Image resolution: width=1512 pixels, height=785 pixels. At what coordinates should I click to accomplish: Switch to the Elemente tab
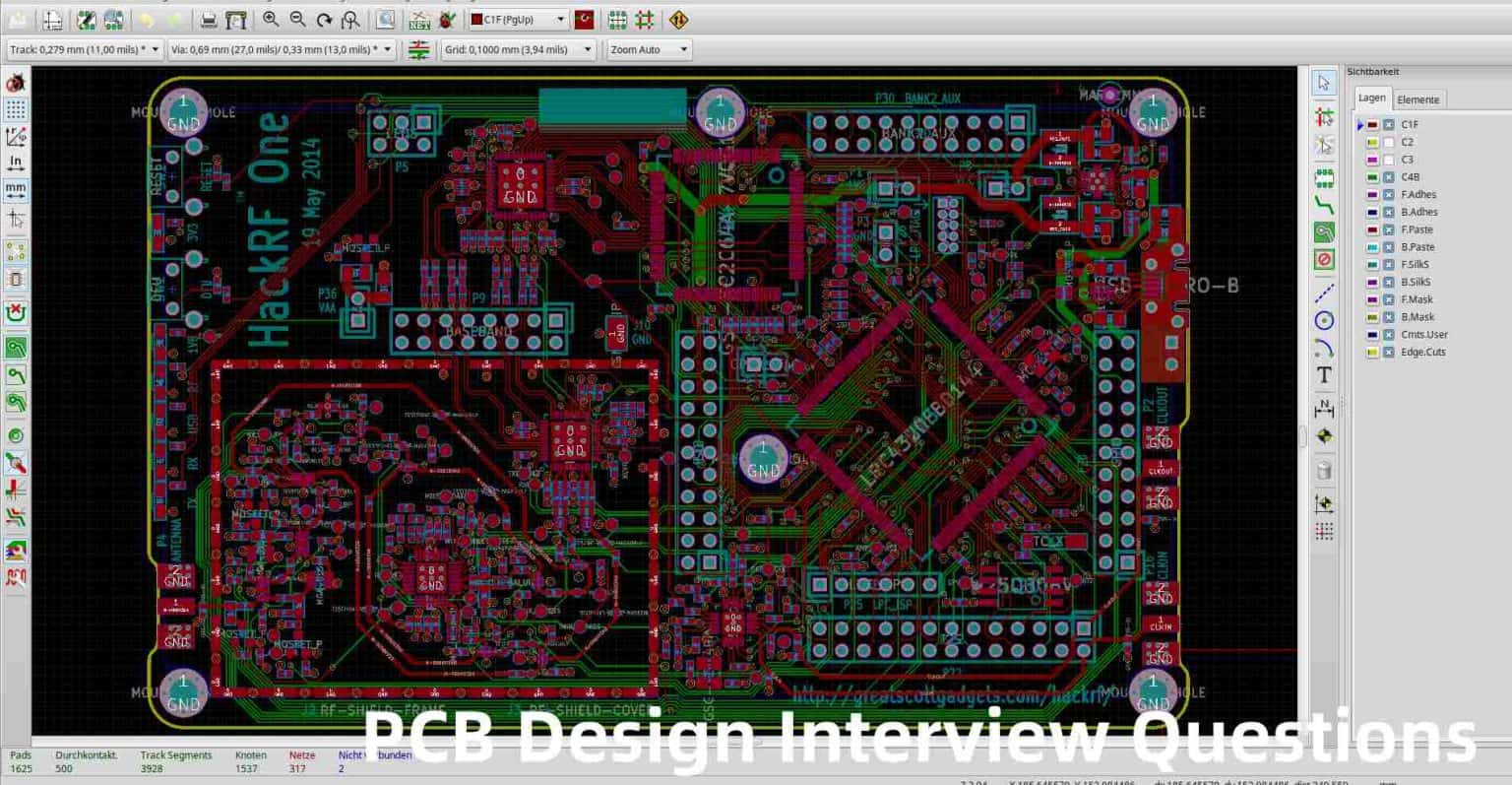click(1418, 99)
